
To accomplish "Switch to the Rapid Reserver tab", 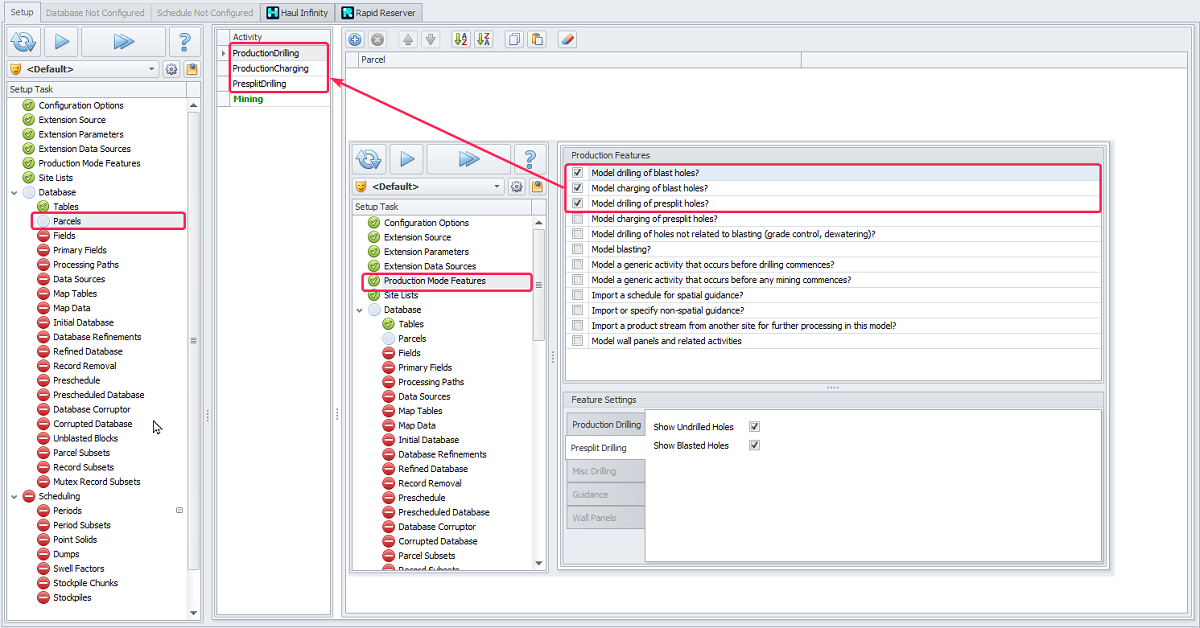I will (x=378, y=13).
